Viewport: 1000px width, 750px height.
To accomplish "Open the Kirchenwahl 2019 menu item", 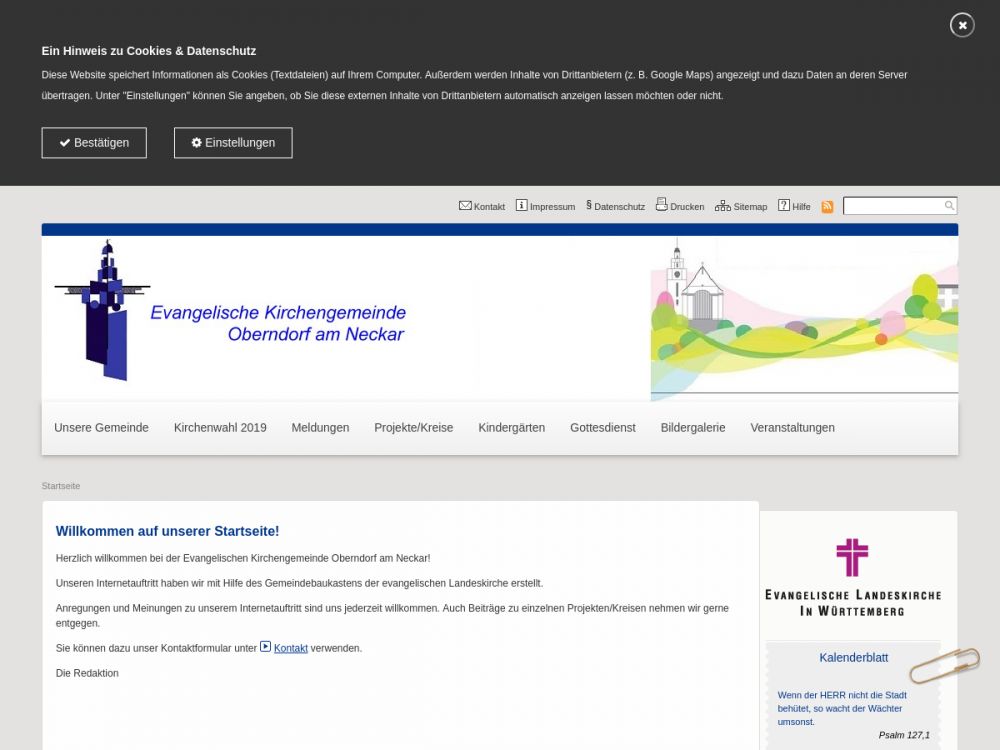I will (220, 428).
